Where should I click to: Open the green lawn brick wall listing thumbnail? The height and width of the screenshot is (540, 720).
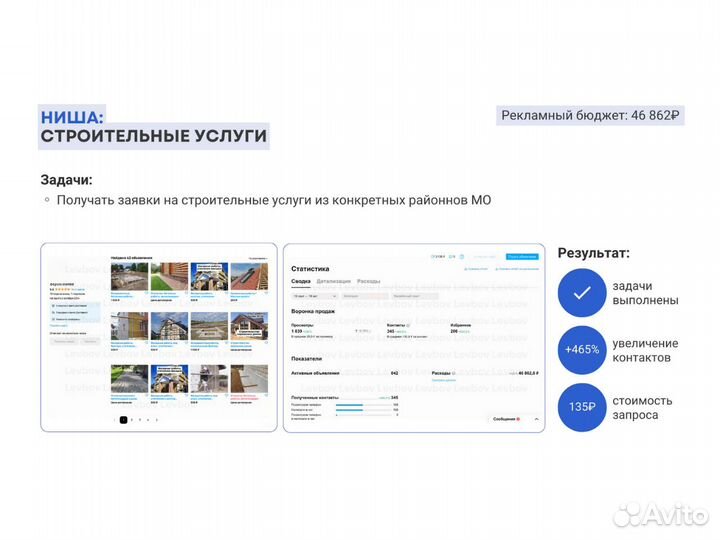(x=169, y=276)
